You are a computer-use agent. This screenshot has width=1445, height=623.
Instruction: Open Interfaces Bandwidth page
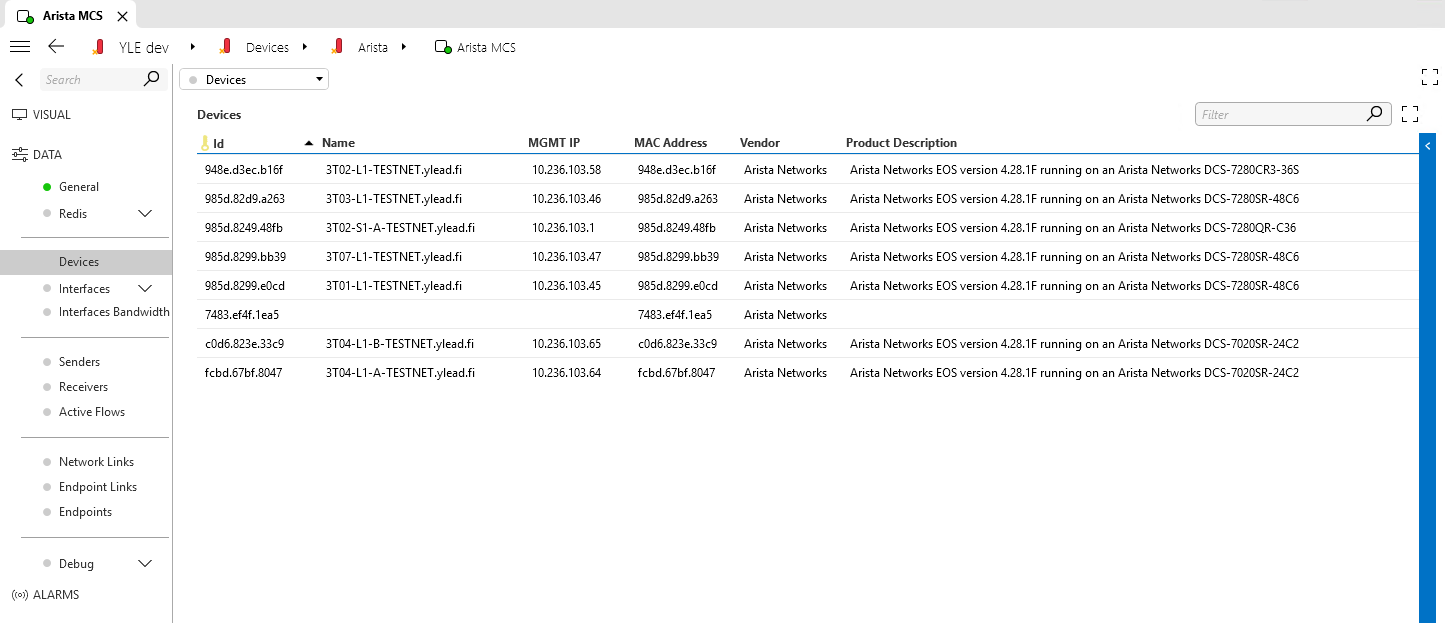[x=114, y=312]
